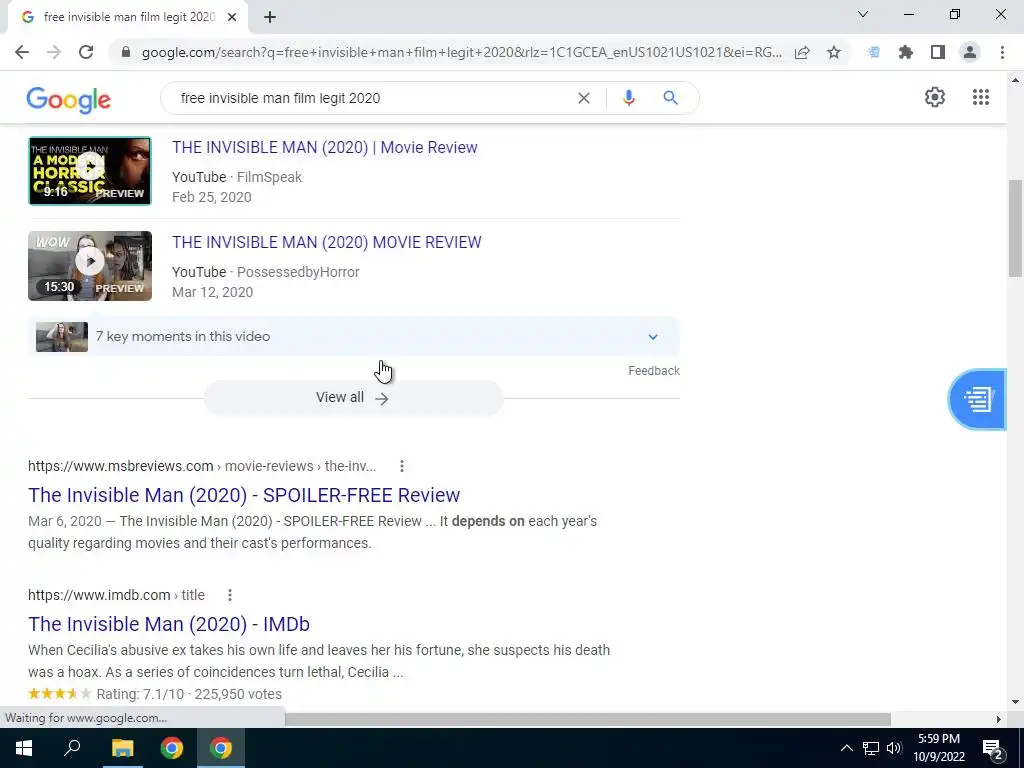Screen dimensions: 1024x768
Task: Open Windows taskbar search
Action: point(72,748)
